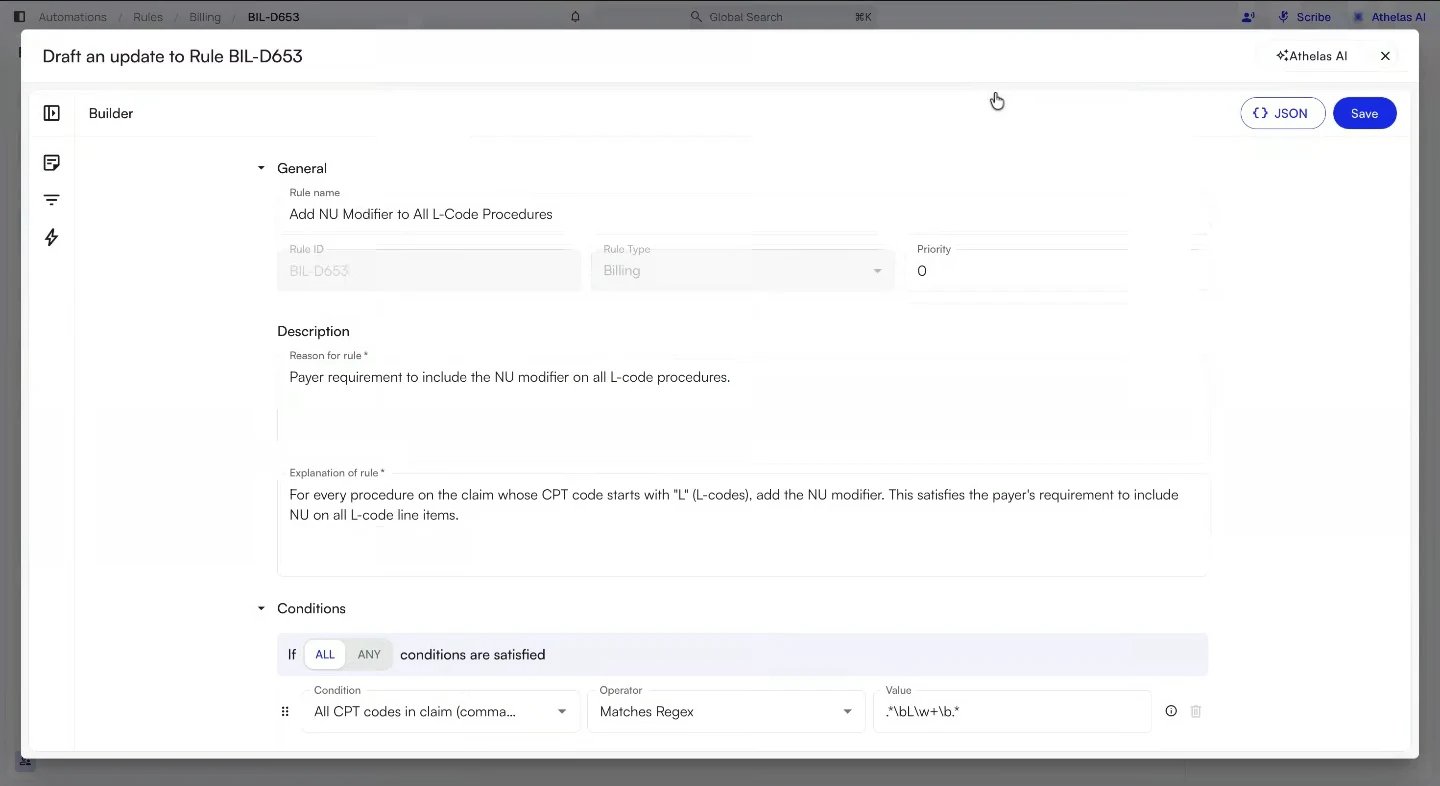1440x786 pixels.
Task: Click the info icon beside the regex value
Action: pos(1171,711)
